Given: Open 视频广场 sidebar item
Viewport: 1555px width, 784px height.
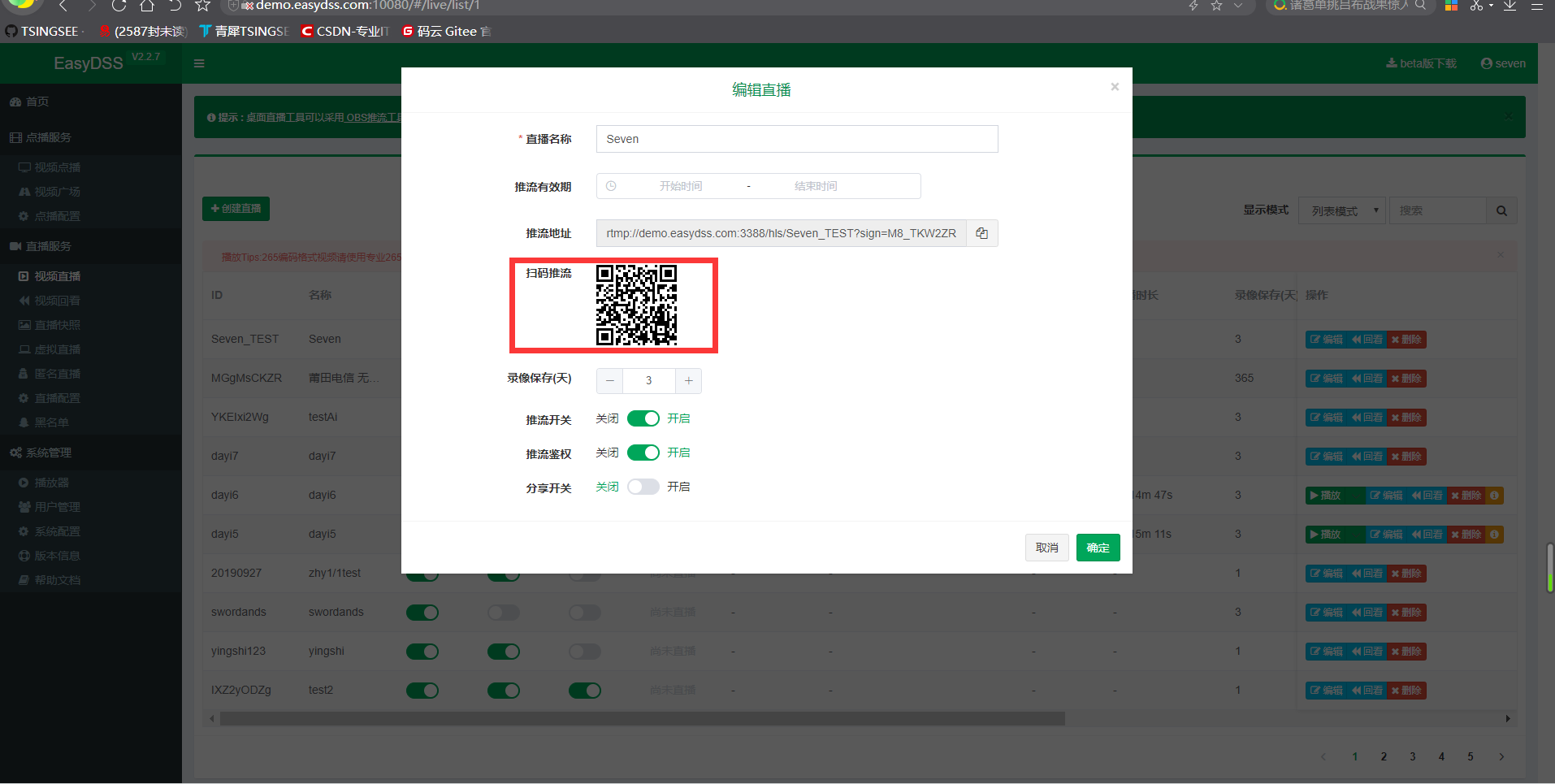Looking at the screenshot, I should coord(50,192).
